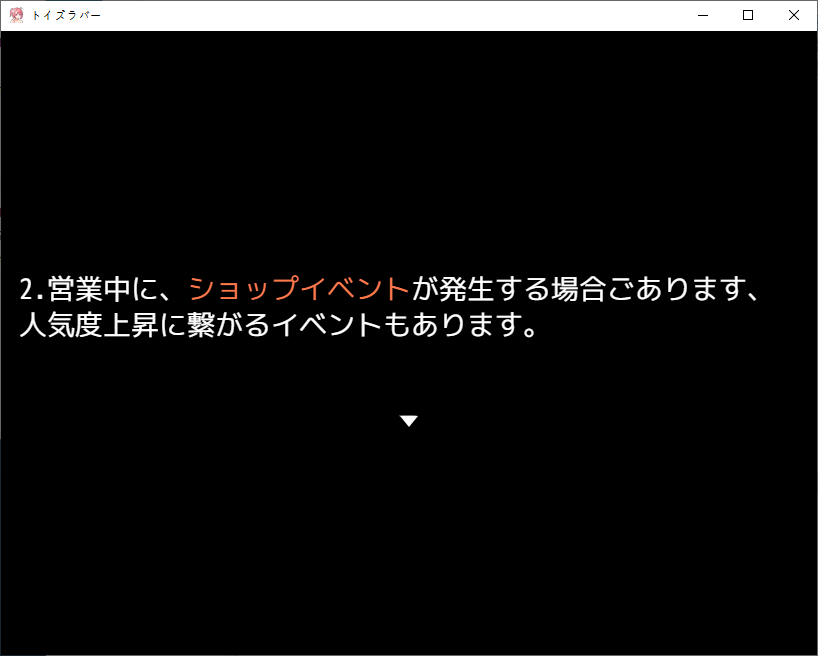Close the トイズラバー game window
This screenshot has width=818, height=656.
793,15
